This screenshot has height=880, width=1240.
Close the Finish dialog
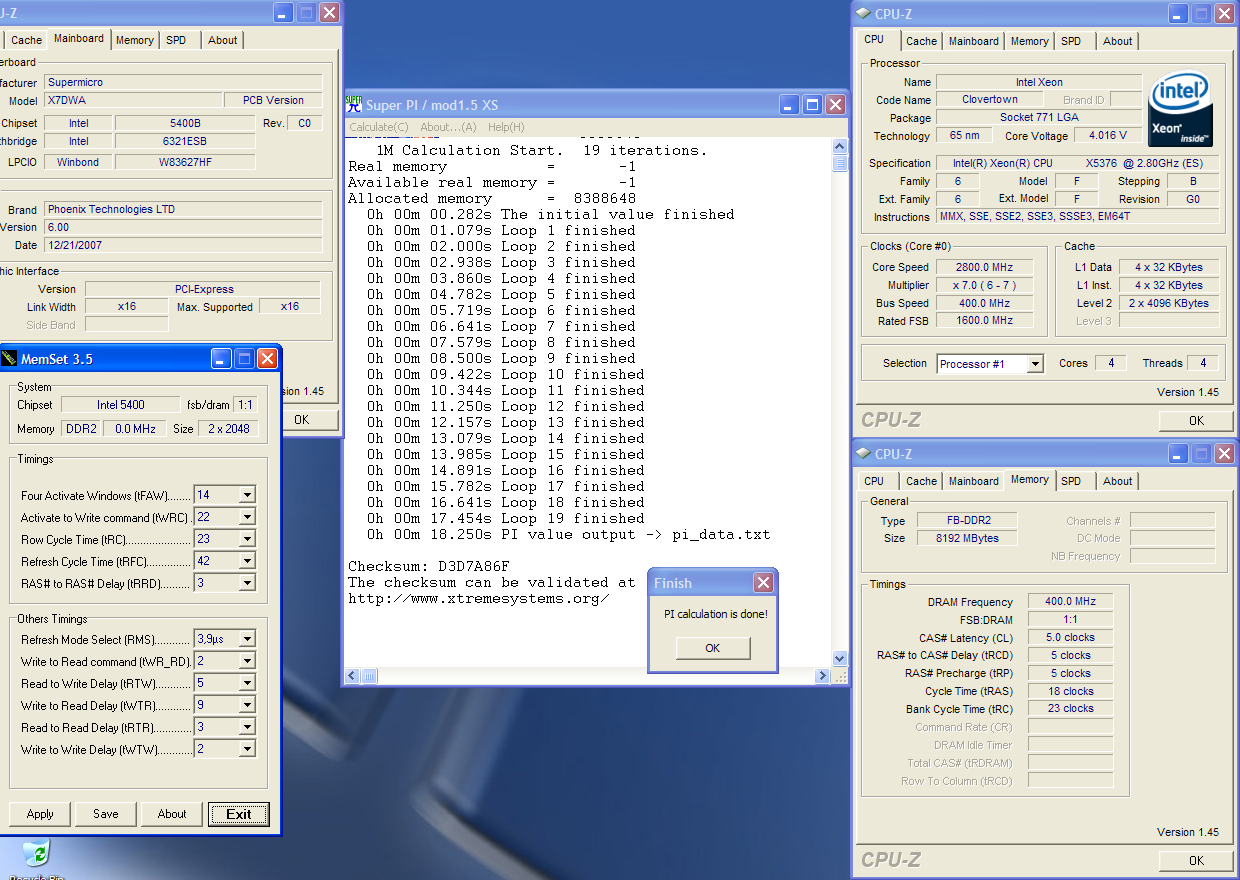(x=763, y=582)
